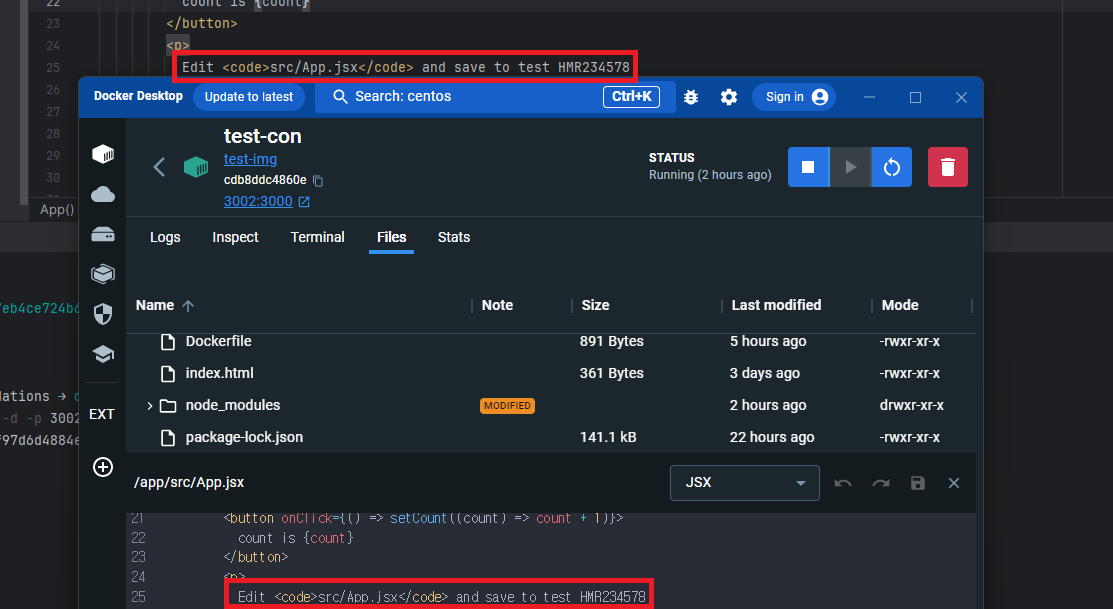
Task: Open Containers view in Docker sidebar
Action: (x=103, y=154)
